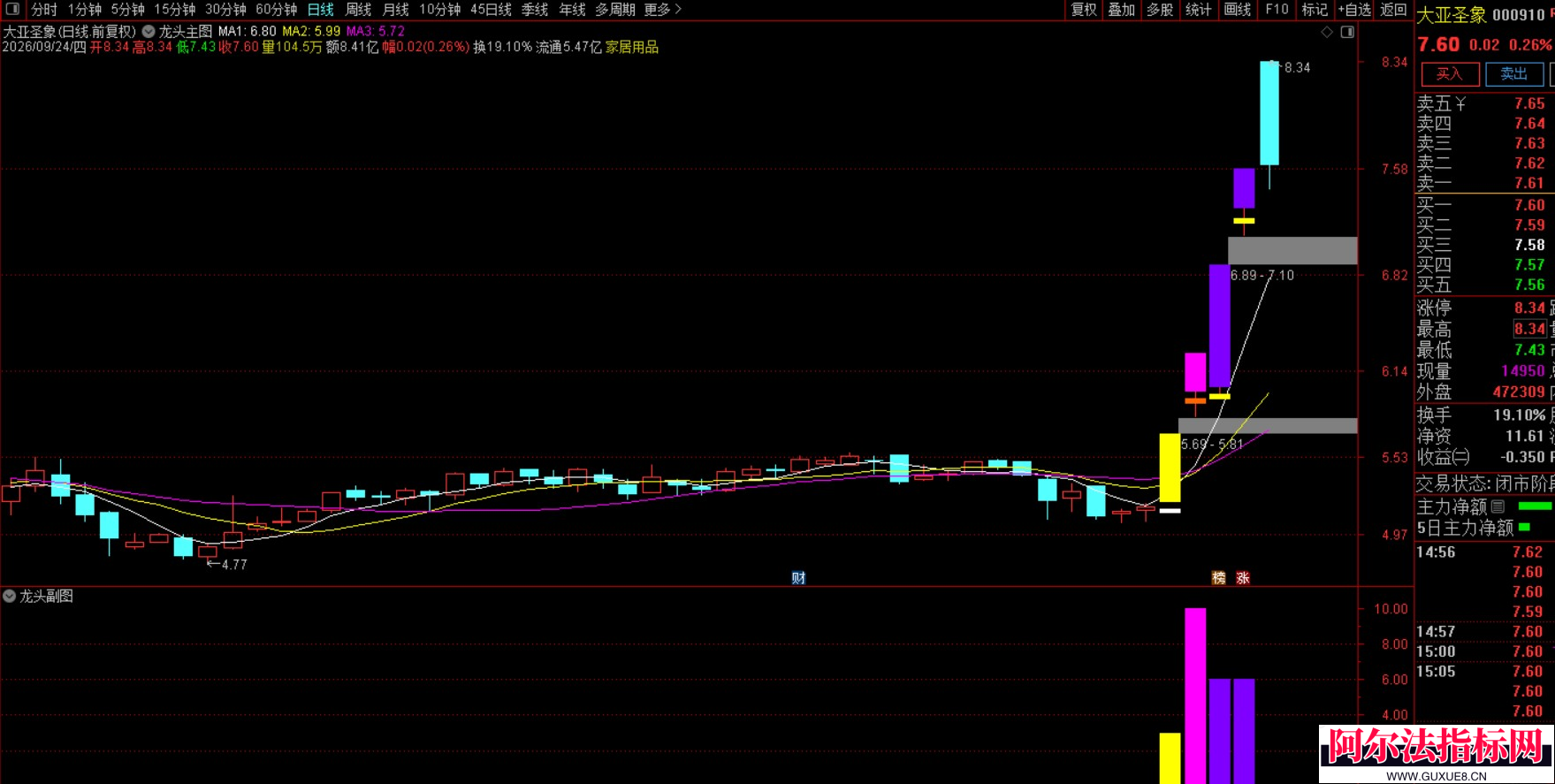
Task: Expand the 龙头主图 indicator dropdown
Action: point(149,31)
